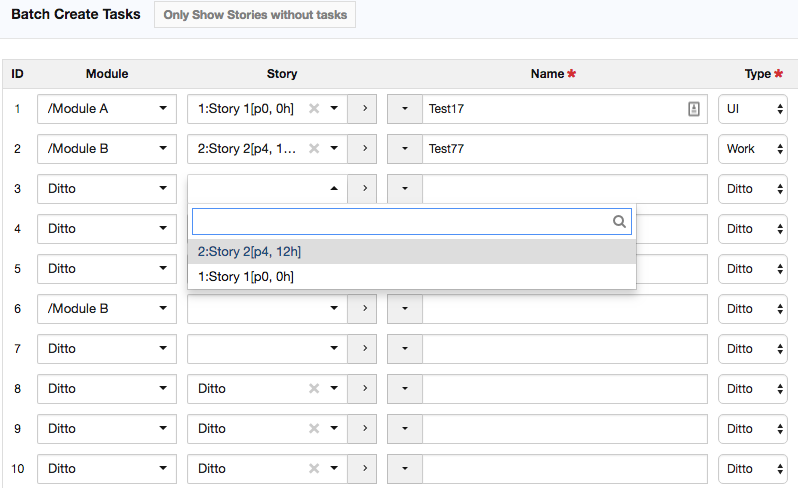Viewport: 798px width, 488px height.
Task: Clear the Ditto story in row 10
Action: 314,469
